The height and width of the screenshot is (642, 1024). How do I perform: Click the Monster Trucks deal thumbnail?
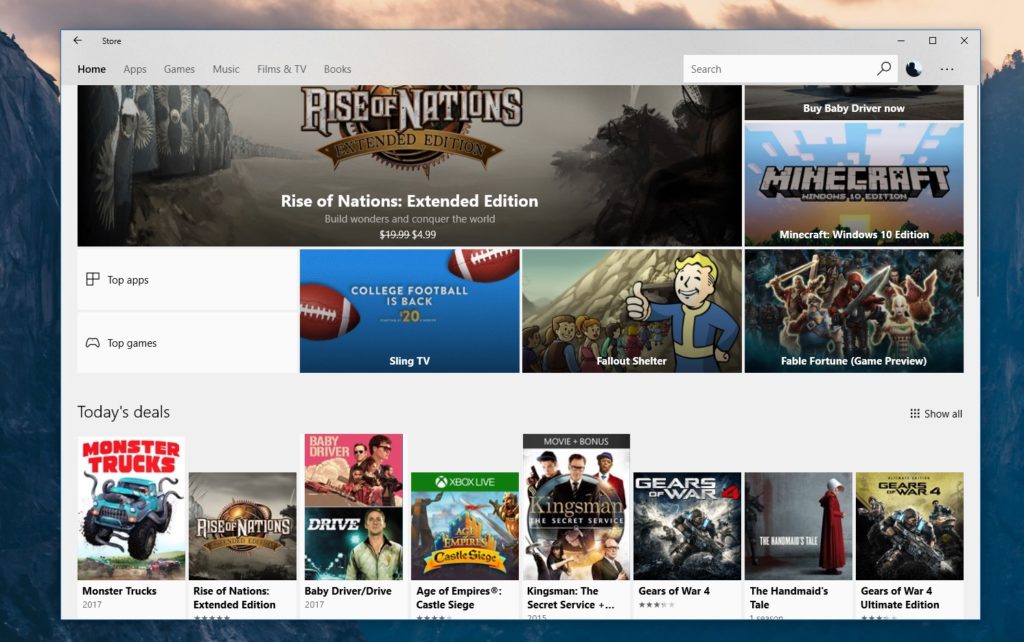[131, 508]
